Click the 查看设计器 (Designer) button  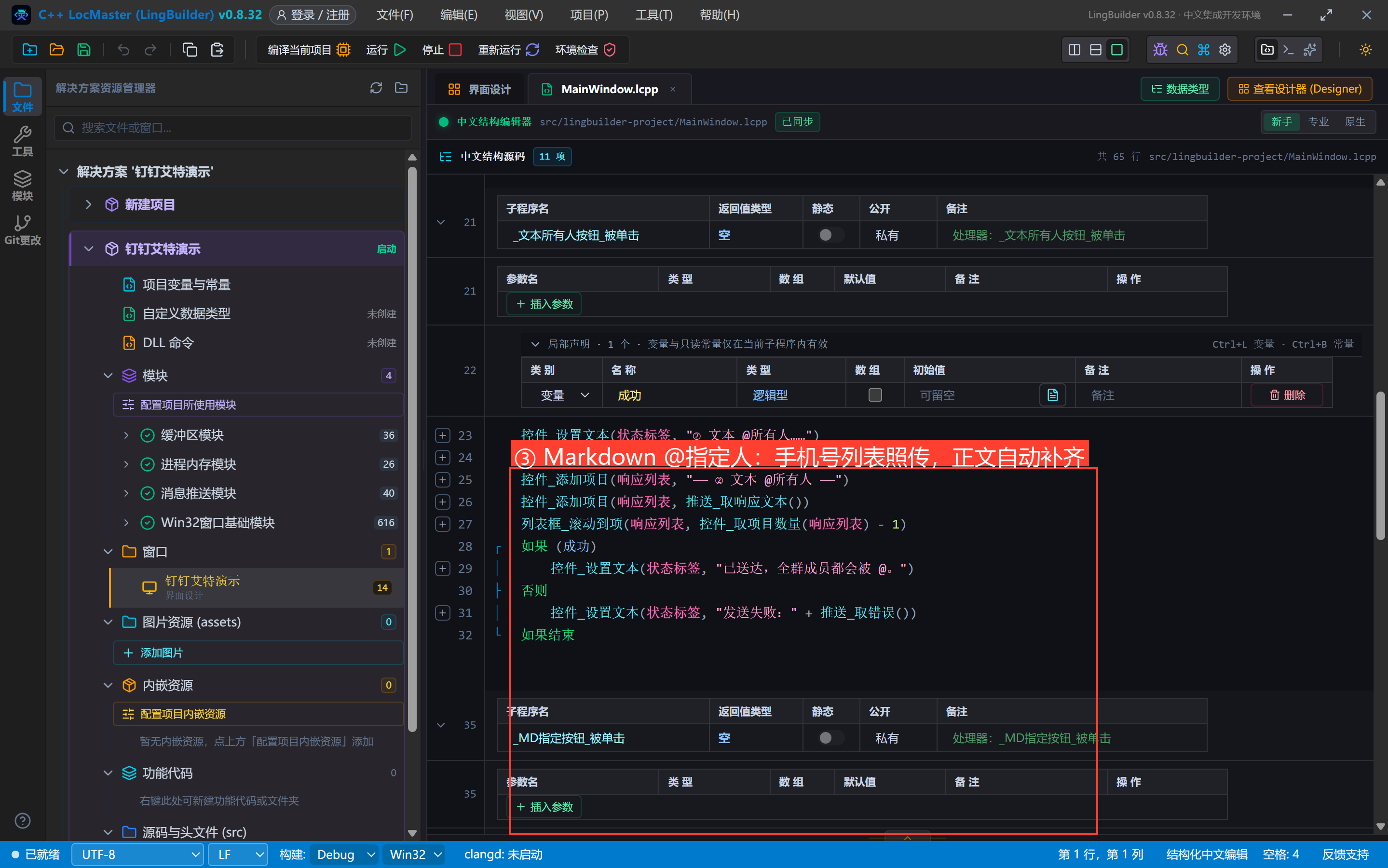click(x=1300, y=89)
